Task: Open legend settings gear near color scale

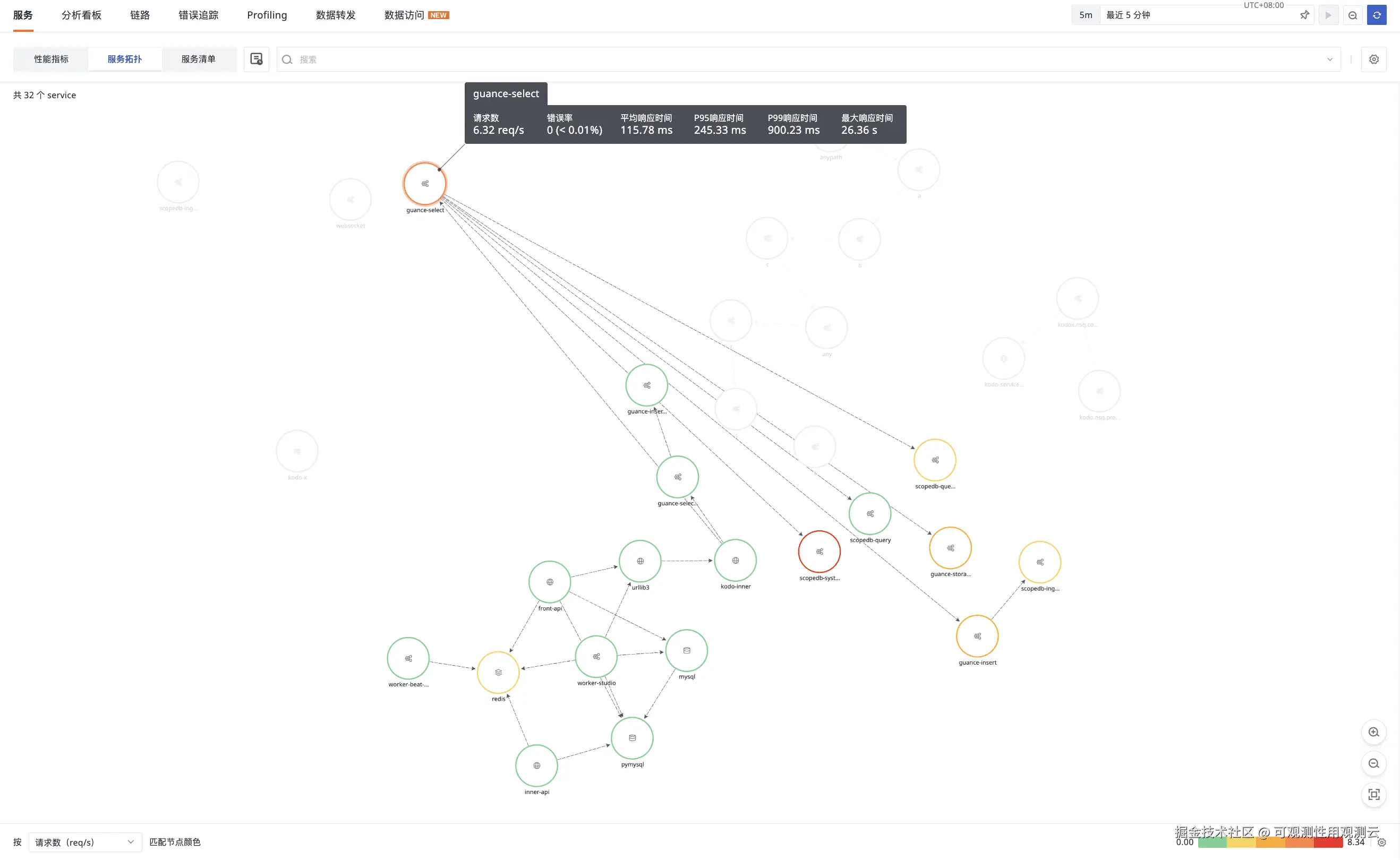Action: point(1382,843)
